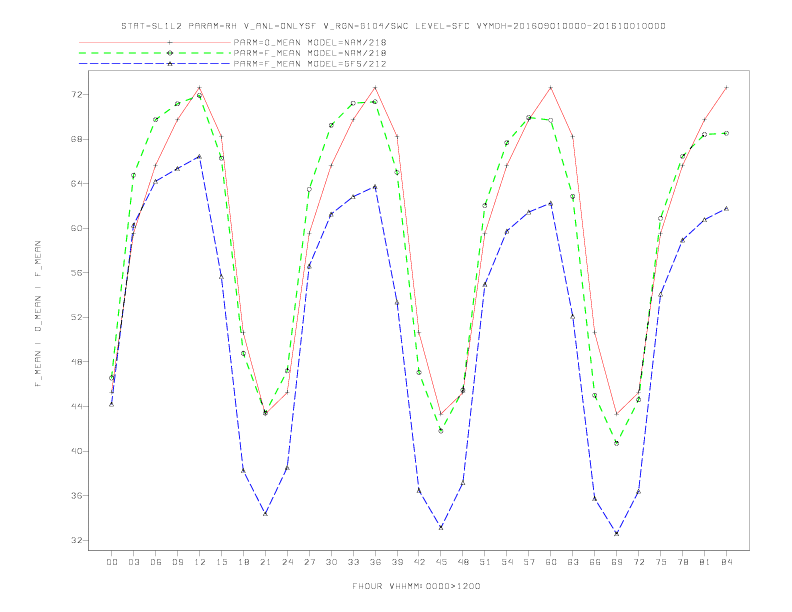792x612 pixels.
Task: Click forecast hour 63 on the x-axis
Action: point(573,562)
